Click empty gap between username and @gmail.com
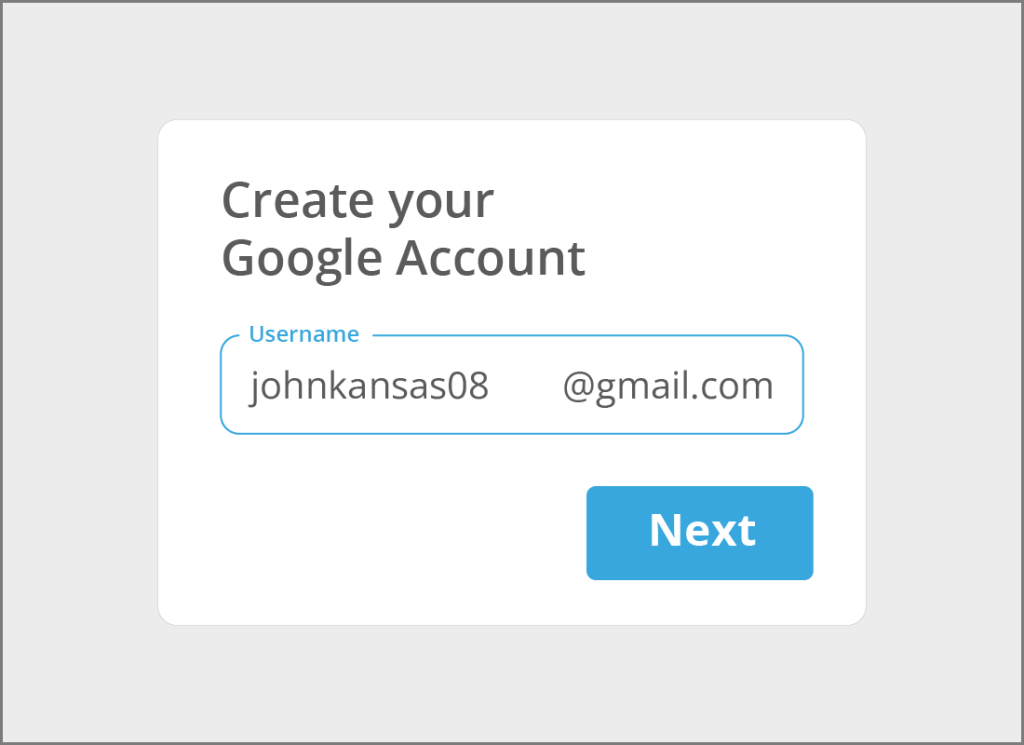 [526, 387]
